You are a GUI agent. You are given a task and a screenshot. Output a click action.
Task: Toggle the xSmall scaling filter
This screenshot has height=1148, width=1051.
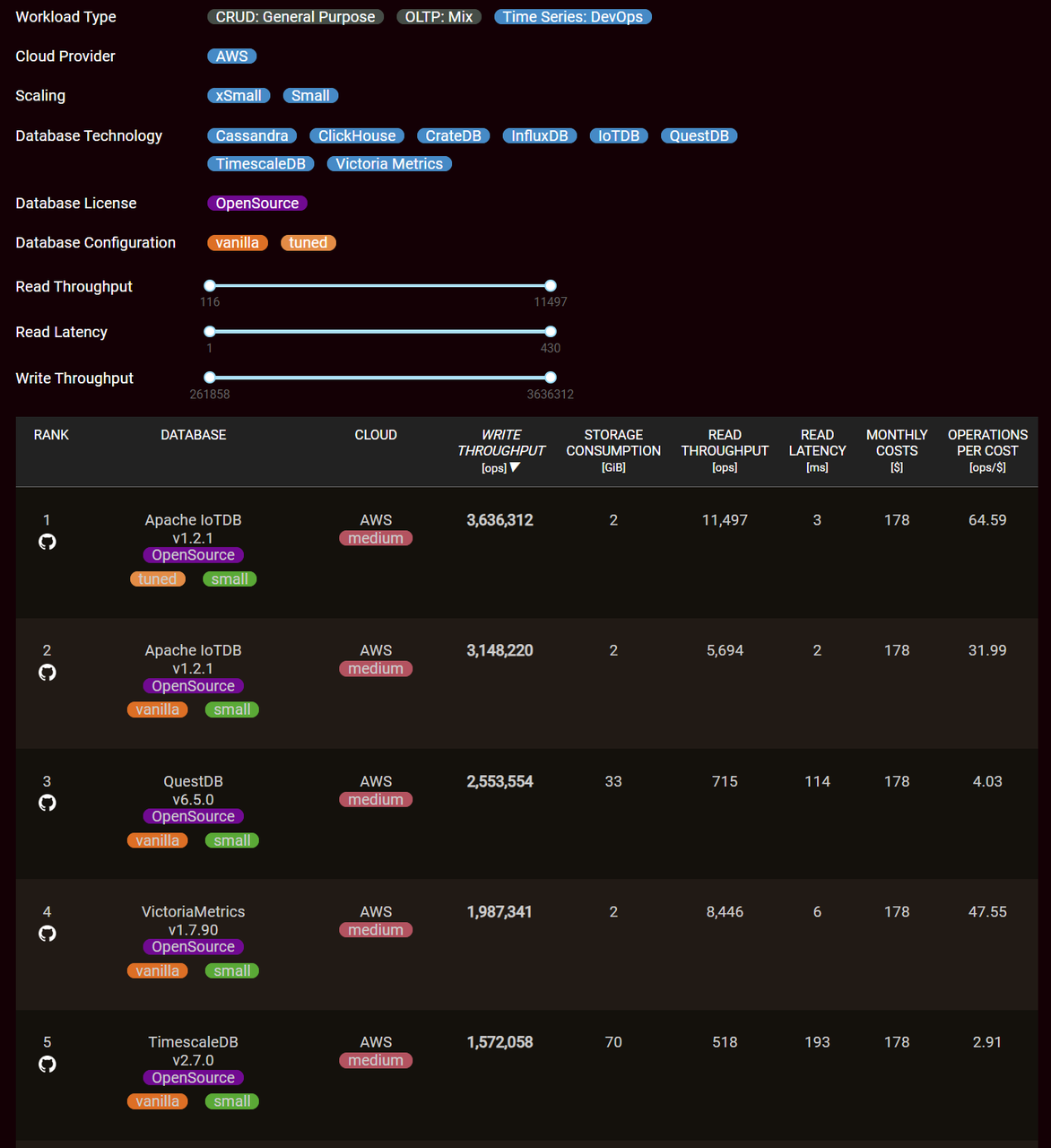239,96
